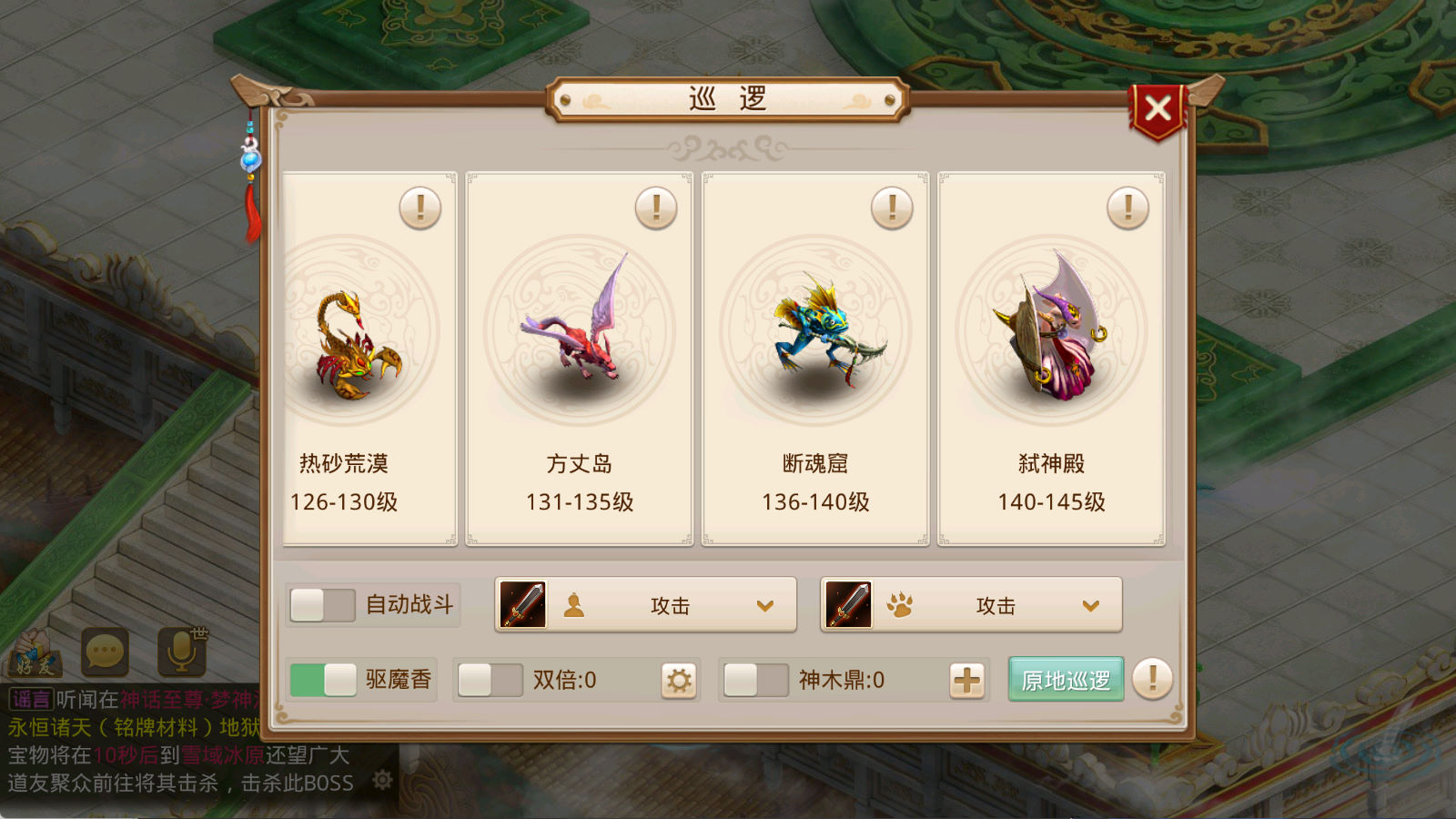Image resolution: width=1456 pixels, height=819 pixels.
Task: Open info icon on 方丈岛 card
Action: tap(656, 208)
